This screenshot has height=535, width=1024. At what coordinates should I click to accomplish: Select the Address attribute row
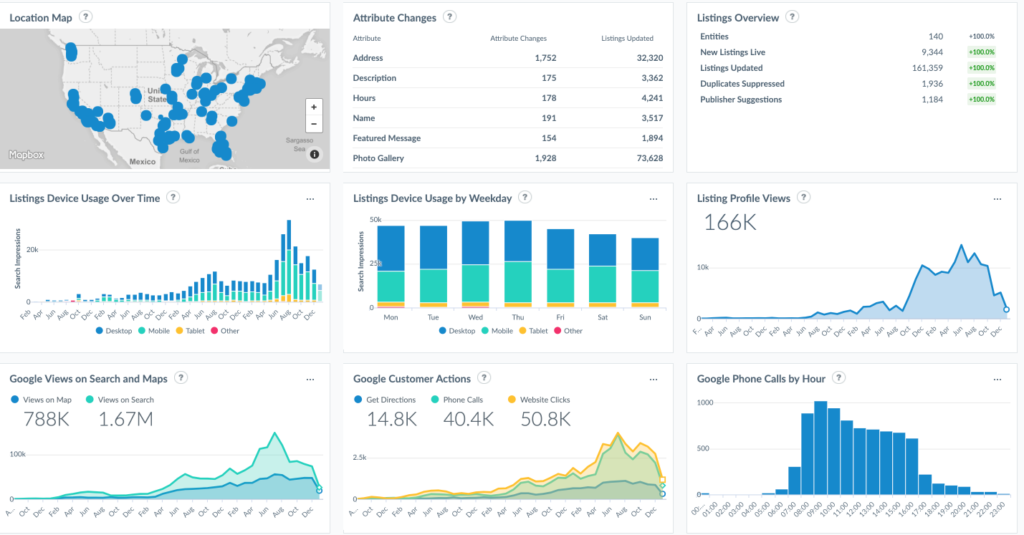point(507,58)
